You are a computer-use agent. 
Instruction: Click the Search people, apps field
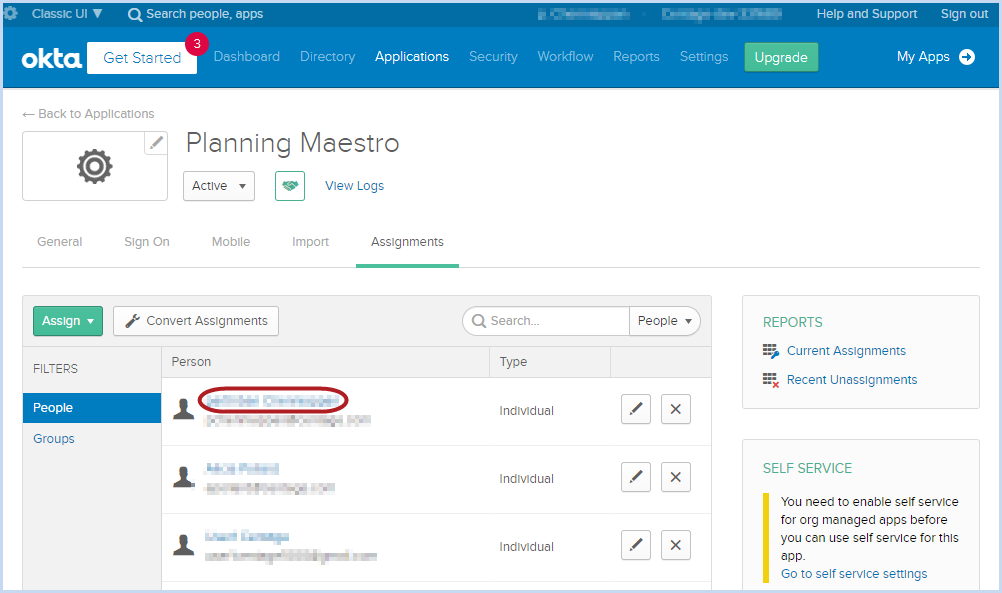click(204, 14)
